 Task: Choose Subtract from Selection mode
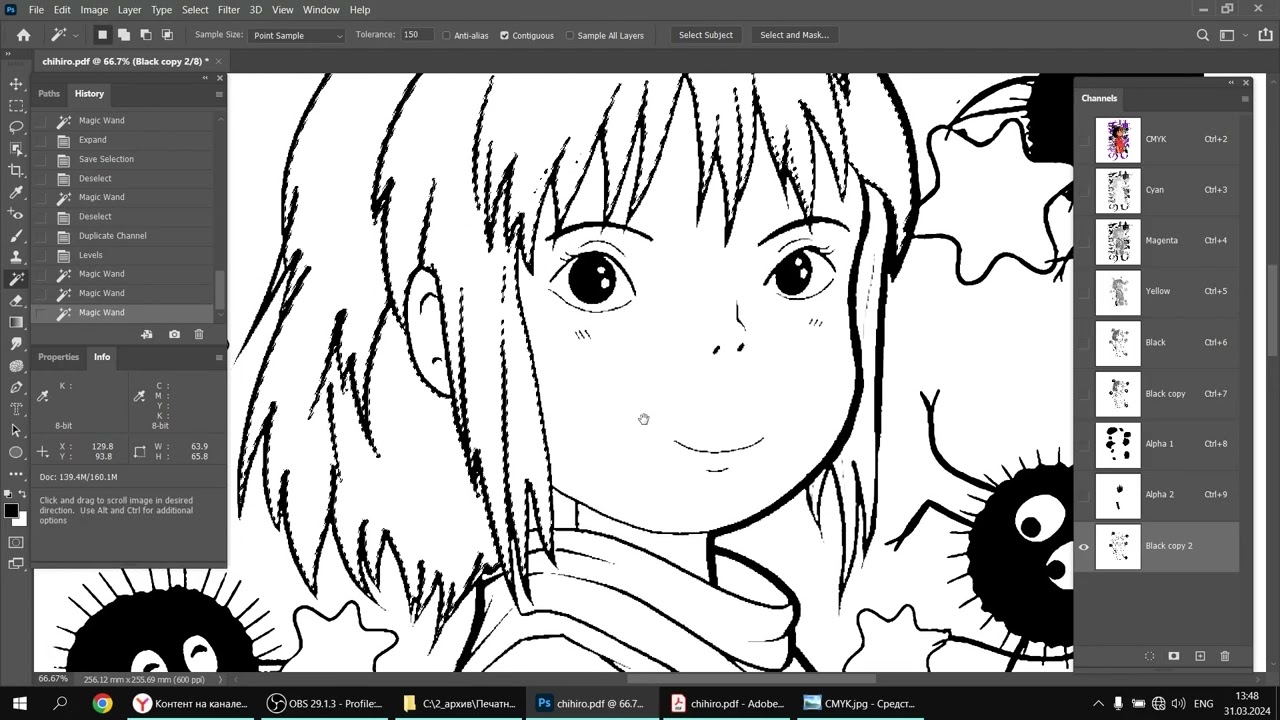click(146, 35)
